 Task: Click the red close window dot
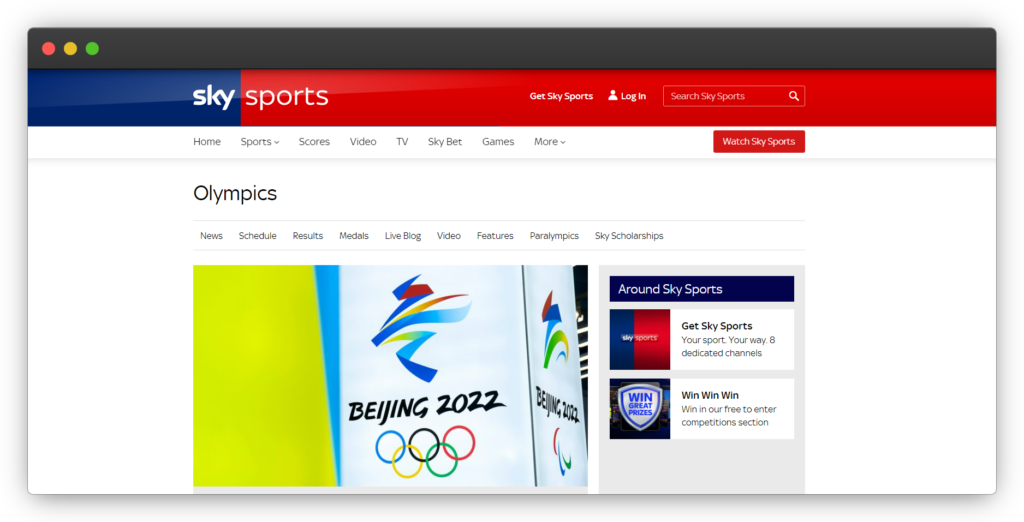[x=48, y=48]
